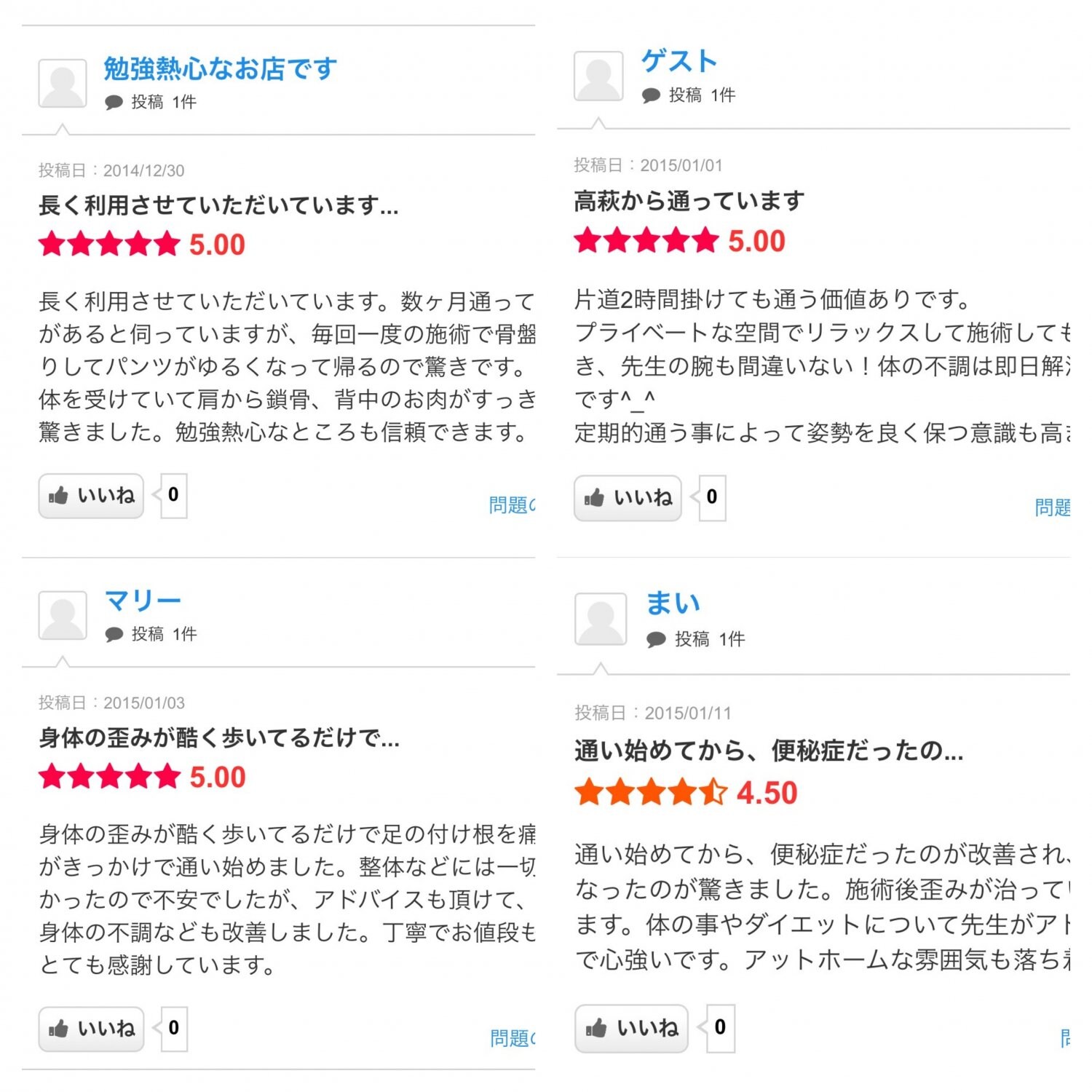
Task: Report a problem on the 2014/12/30 review
Action: point(513,505)
